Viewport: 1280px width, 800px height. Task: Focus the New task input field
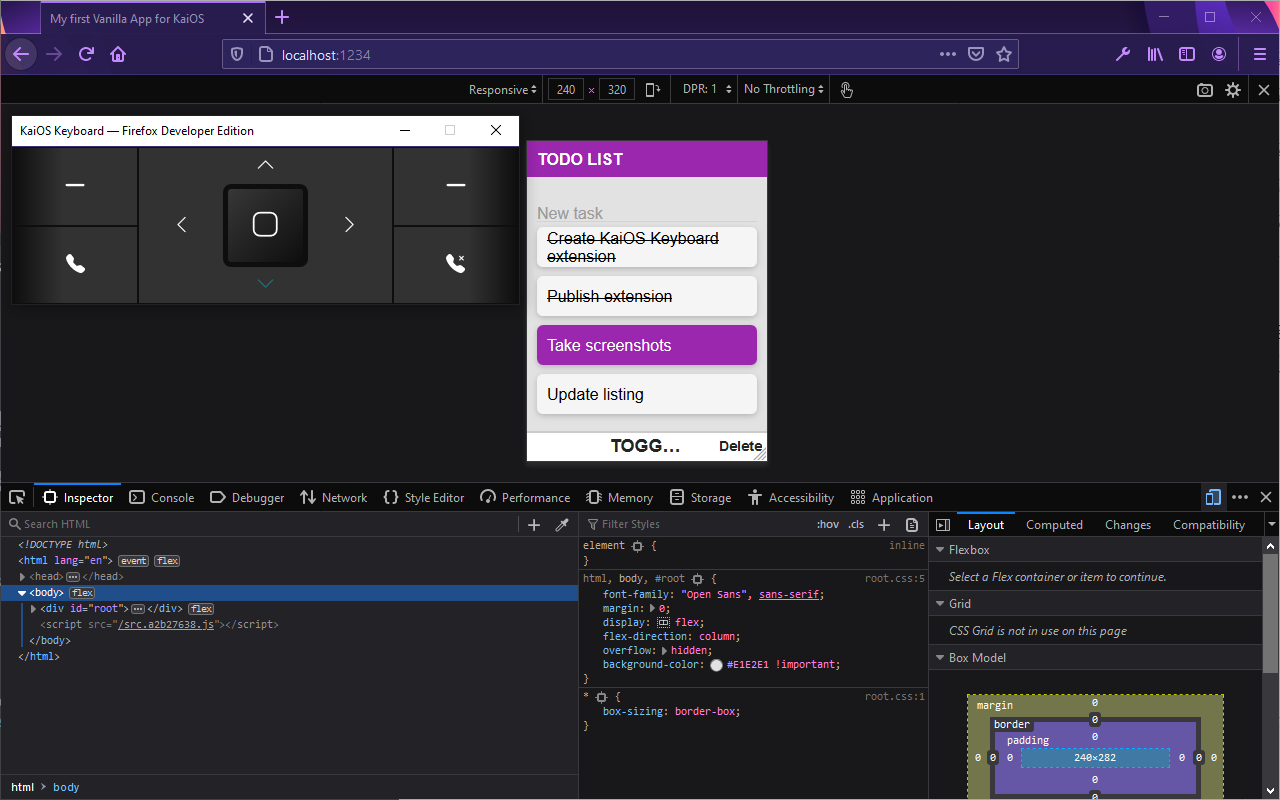point(647,213)
